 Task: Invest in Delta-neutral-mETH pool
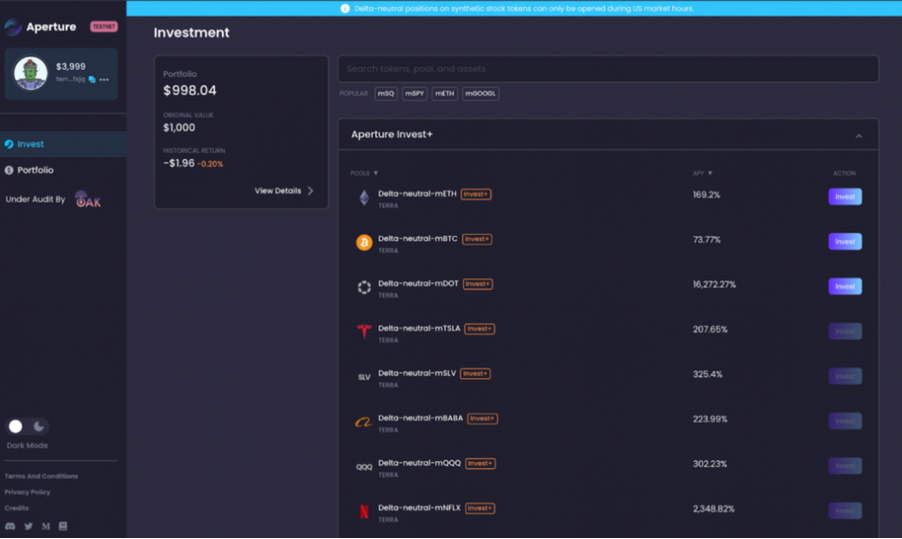[845, 197]
